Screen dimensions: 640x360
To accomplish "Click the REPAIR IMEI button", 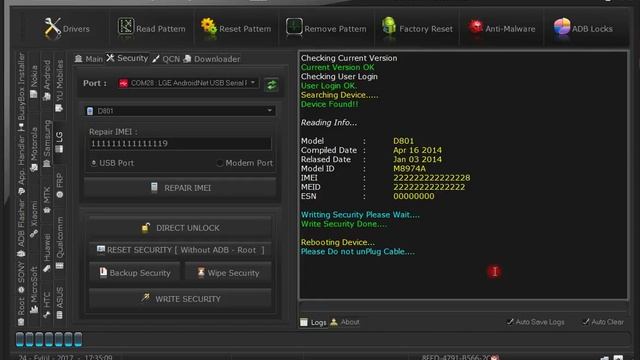I will (x=180, y=188).
